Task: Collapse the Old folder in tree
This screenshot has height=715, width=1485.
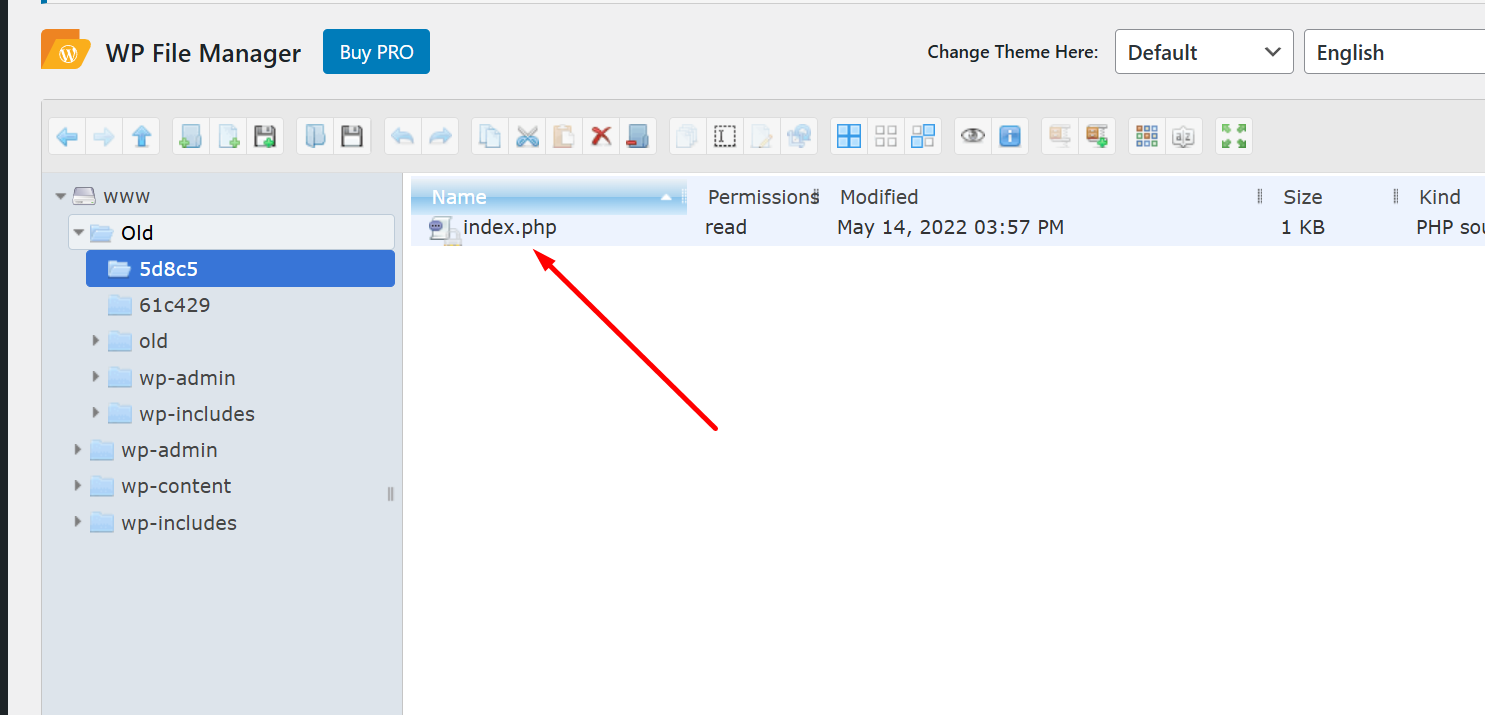Action: (79, 233)
